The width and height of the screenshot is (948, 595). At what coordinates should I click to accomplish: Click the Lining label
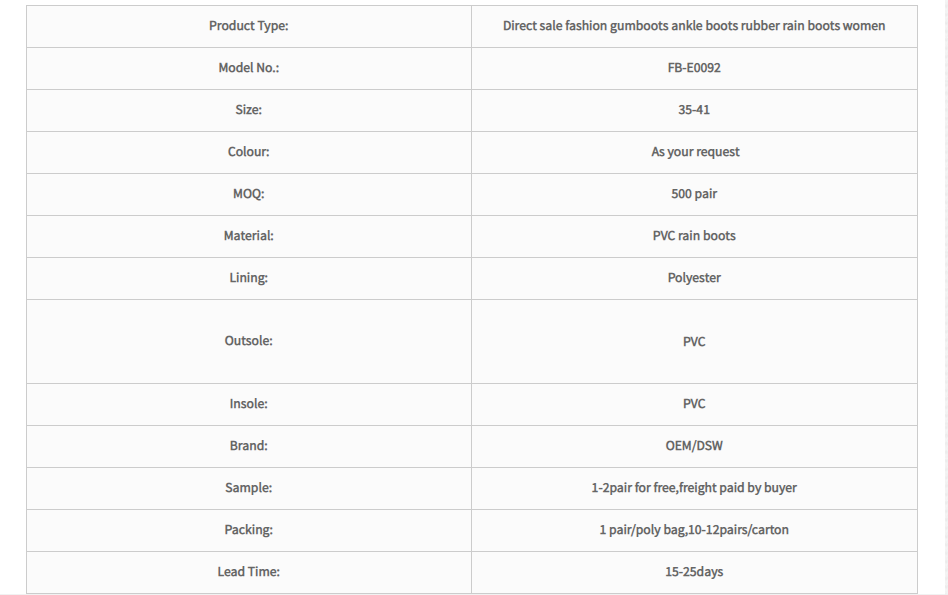point(248,278)
